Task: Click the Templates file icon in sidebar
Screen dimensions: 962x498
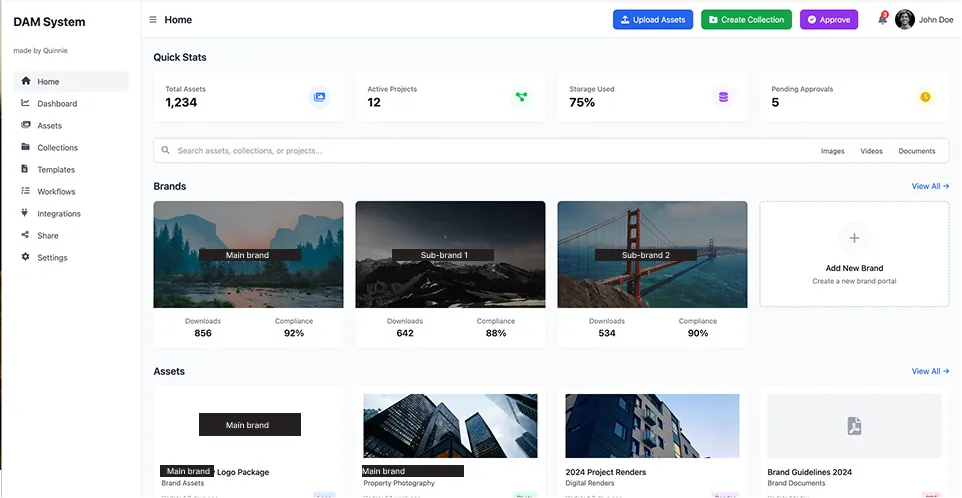Action: coord(25,169)
